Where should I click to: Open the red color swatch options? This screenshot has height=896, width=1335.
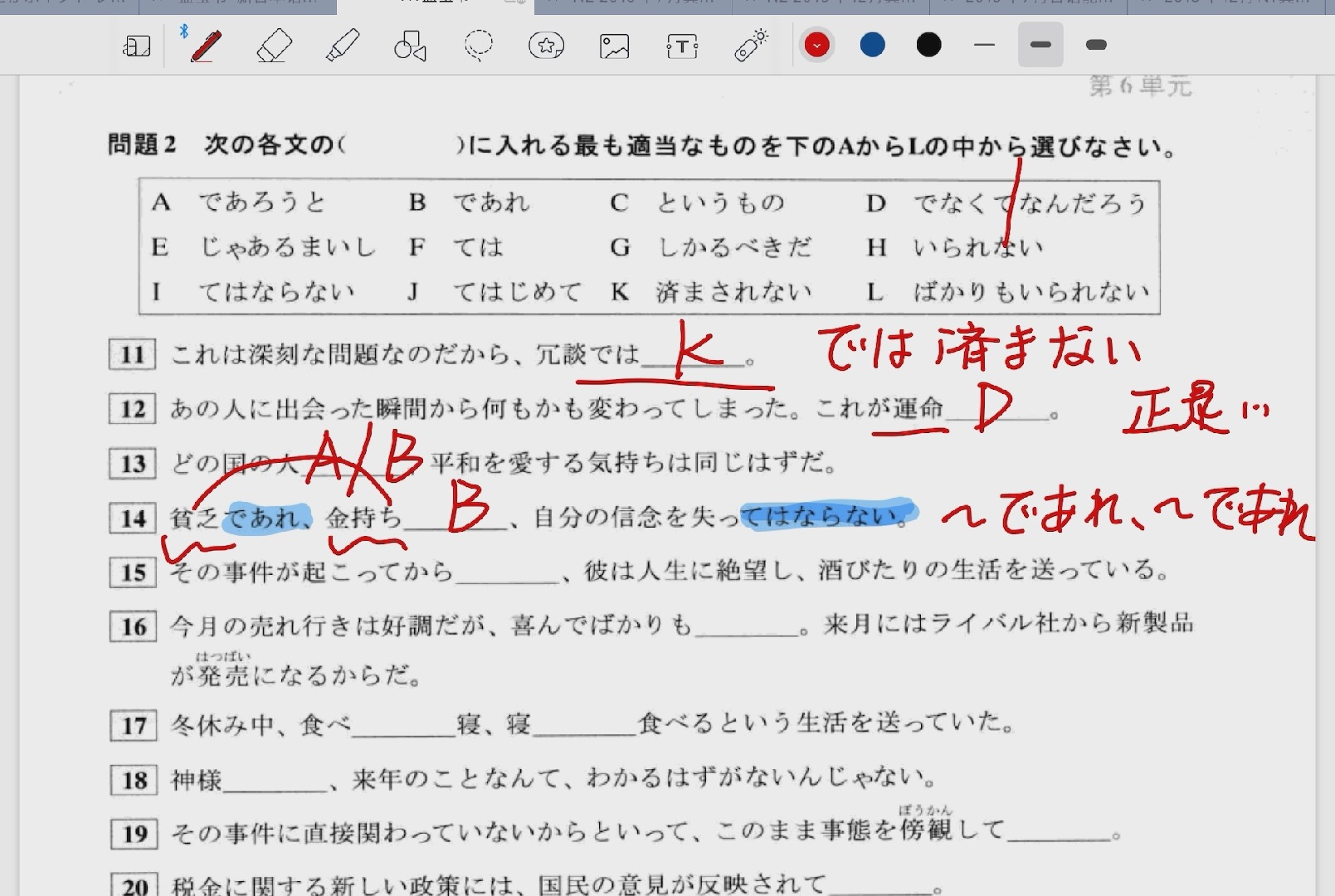point(816,45)
